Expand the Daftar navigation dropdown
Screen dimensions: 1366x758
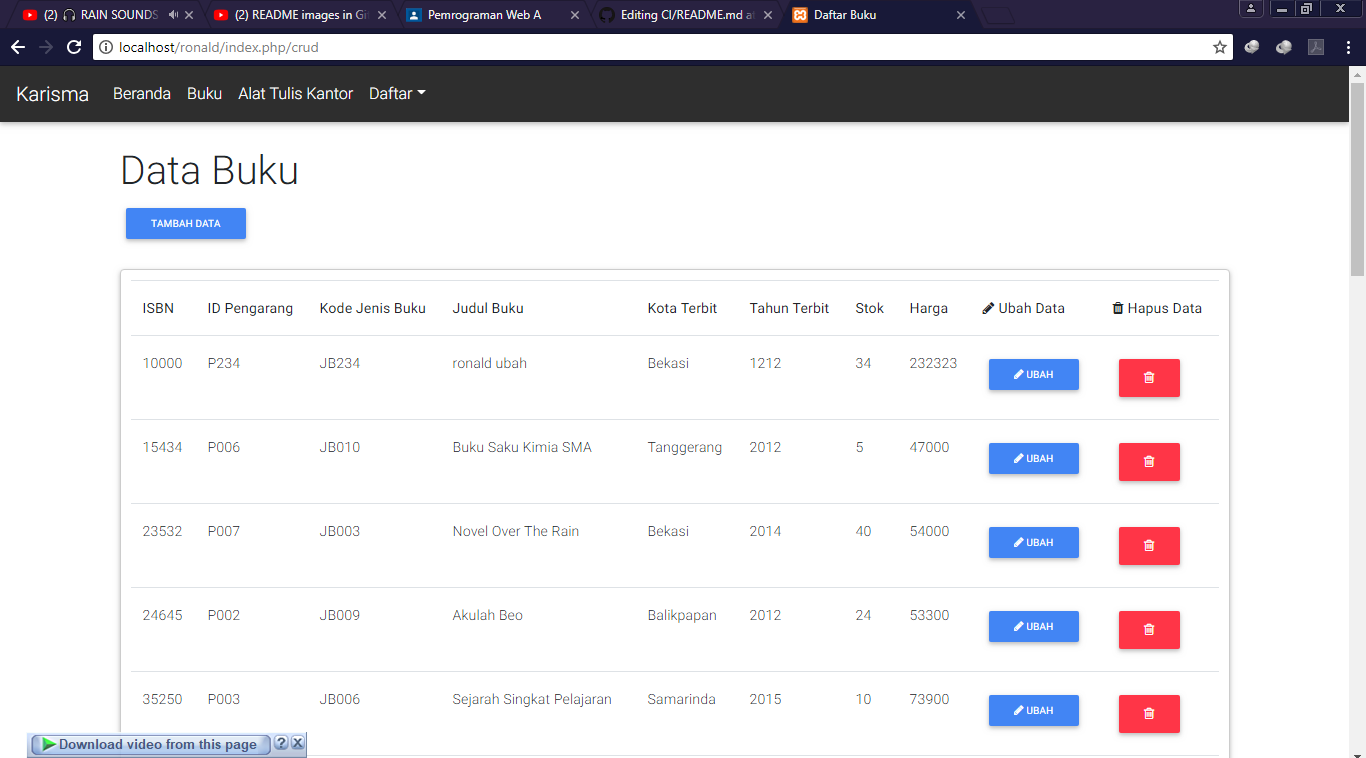click(396, 93)
